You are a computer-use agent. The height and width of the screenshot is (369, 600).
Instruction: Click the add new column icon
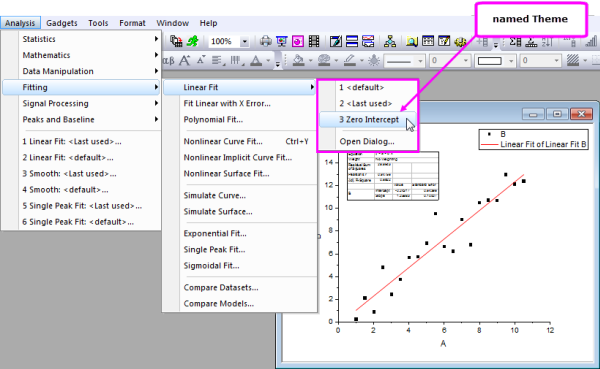point(483,41)
